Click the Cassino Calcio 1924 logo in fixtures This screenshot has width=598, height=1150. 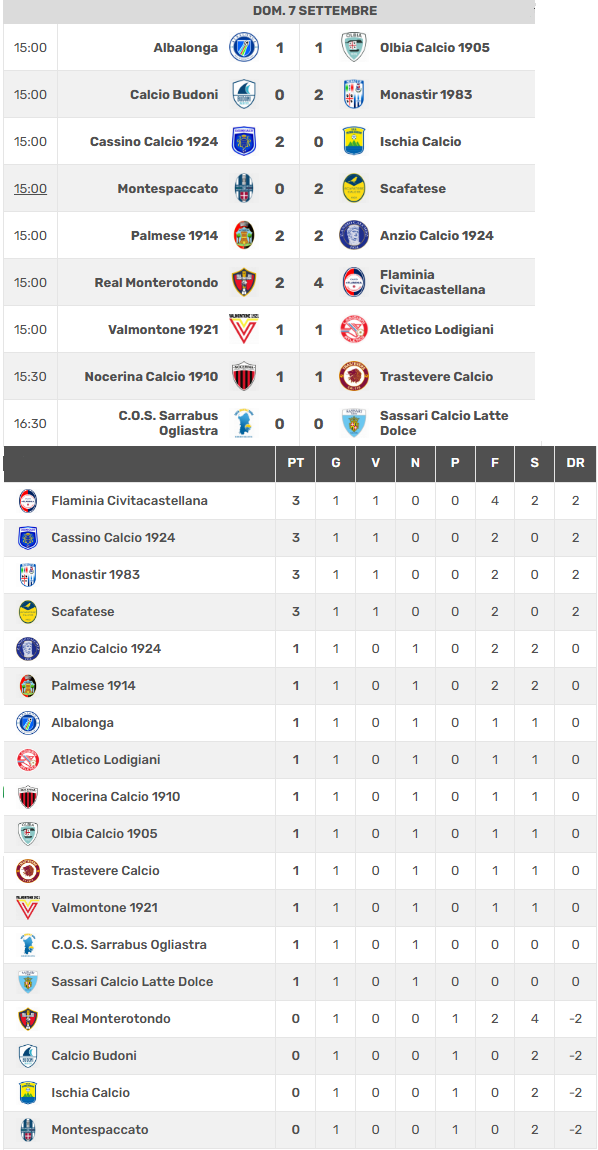point(244,142)
